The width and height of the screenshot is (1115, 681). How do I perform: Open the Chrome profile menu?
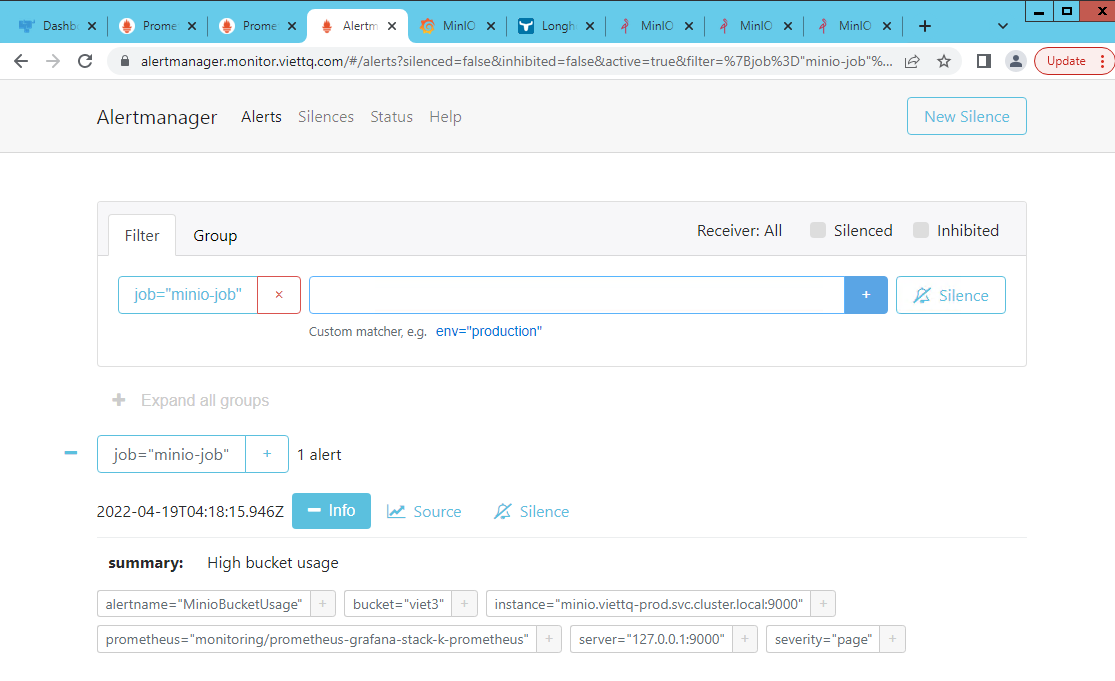1015,61
